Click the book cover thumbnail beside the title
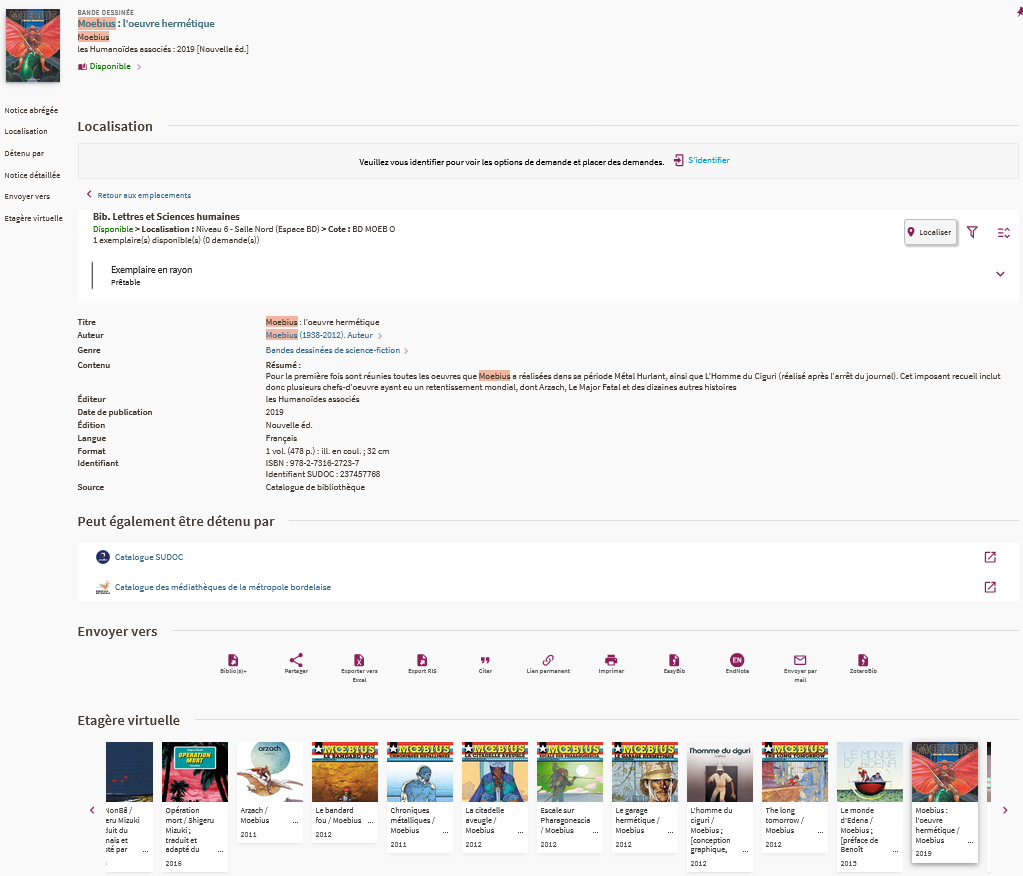The height and width of the screenshot is (876, 1023). click(x=33, y=46)
